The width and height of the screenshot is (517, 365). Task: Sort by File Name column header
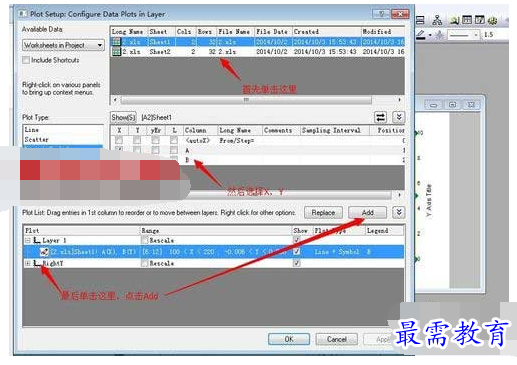pos(235,32)
